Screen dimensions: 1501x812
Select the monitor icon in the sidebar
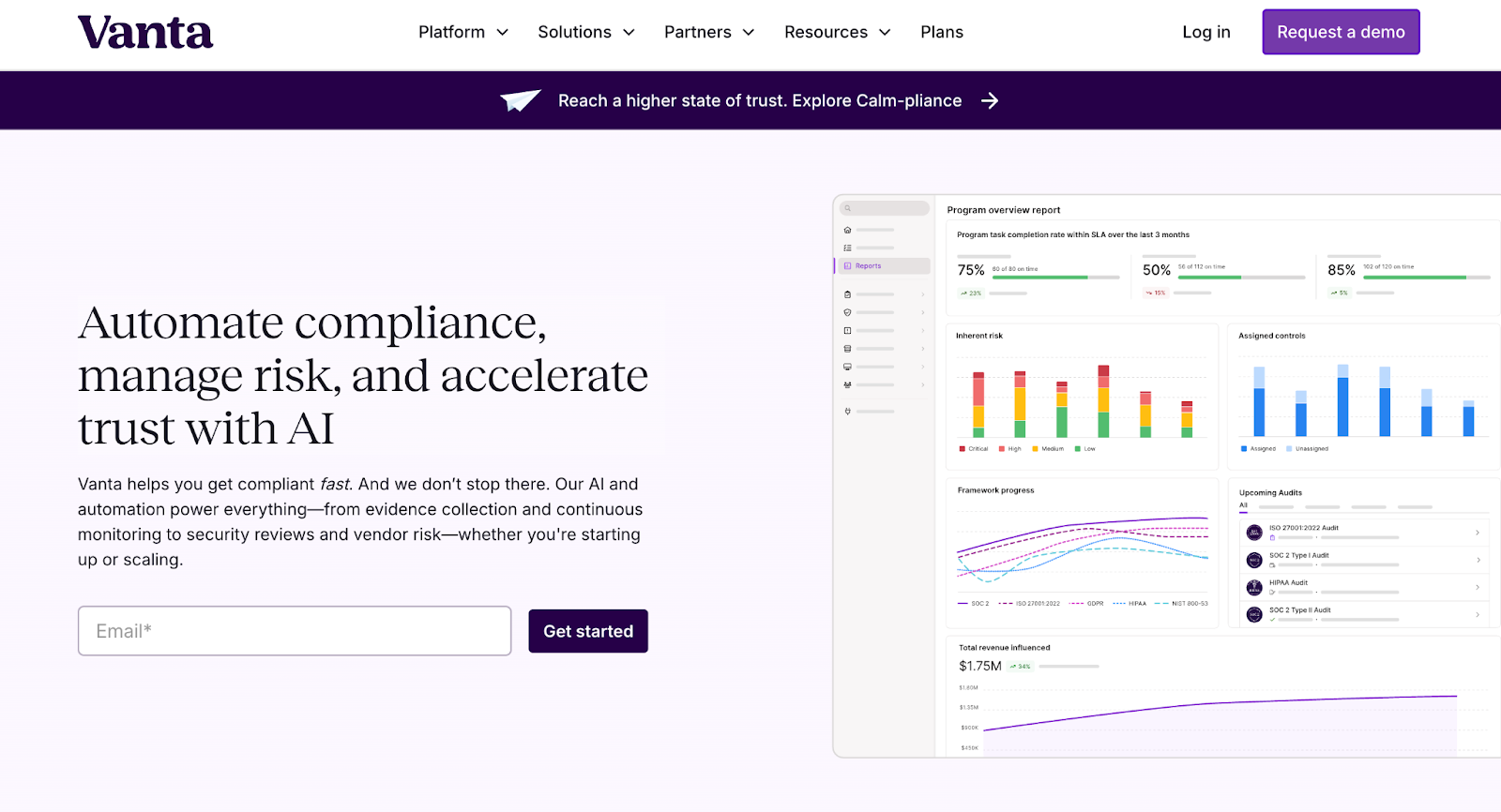coord(847,367)
